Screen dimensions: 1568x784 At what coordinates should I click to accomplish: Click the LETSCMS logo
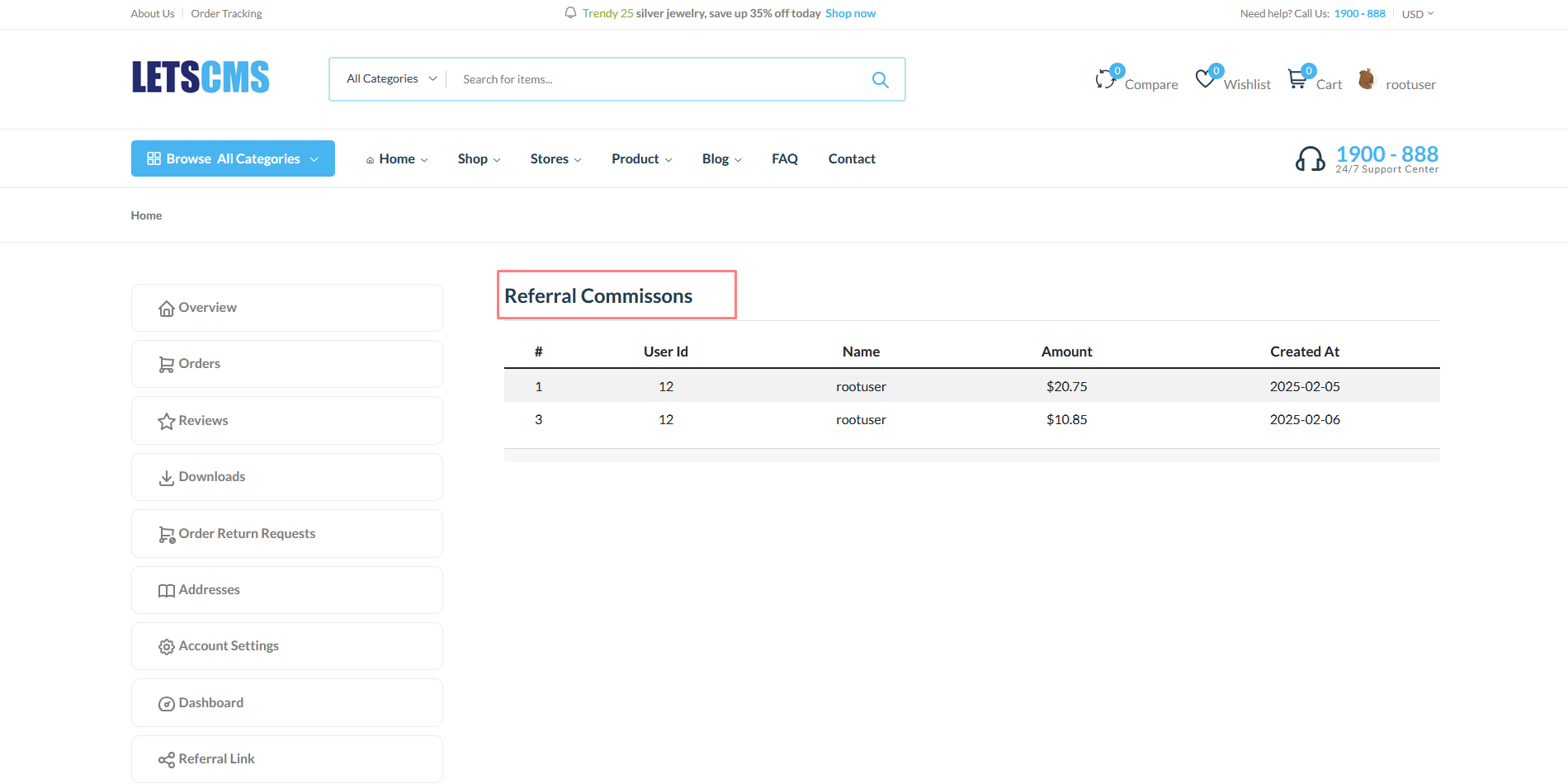(x=201, y=78)
